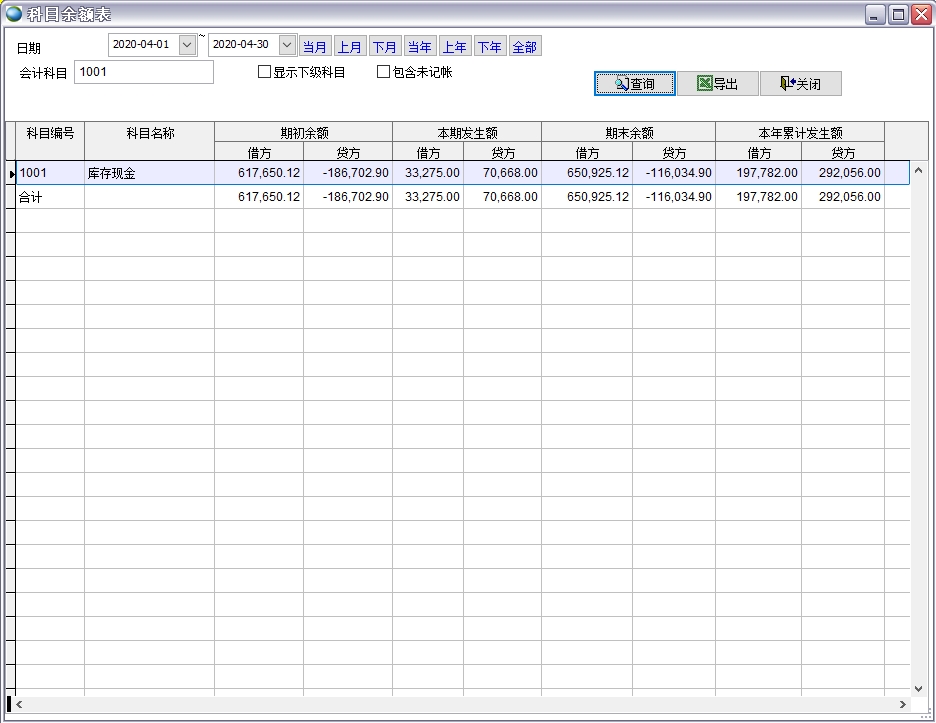This screenshot has height=723, width=936.
Task: Click the horizontal scrollbar right arrow
Action: (x=903, y=705)
